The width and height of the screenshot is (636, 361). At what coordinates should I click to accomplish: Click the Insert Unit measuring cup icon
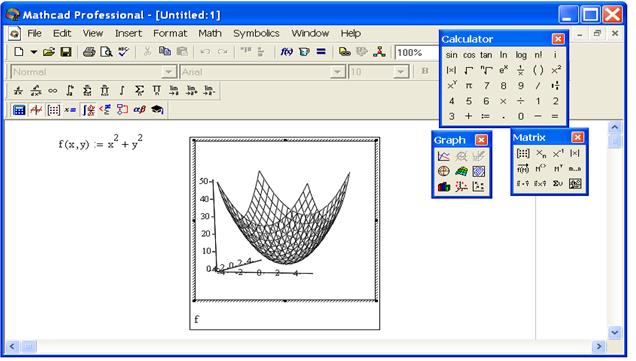pyautogui.click(x=304, y=52)
